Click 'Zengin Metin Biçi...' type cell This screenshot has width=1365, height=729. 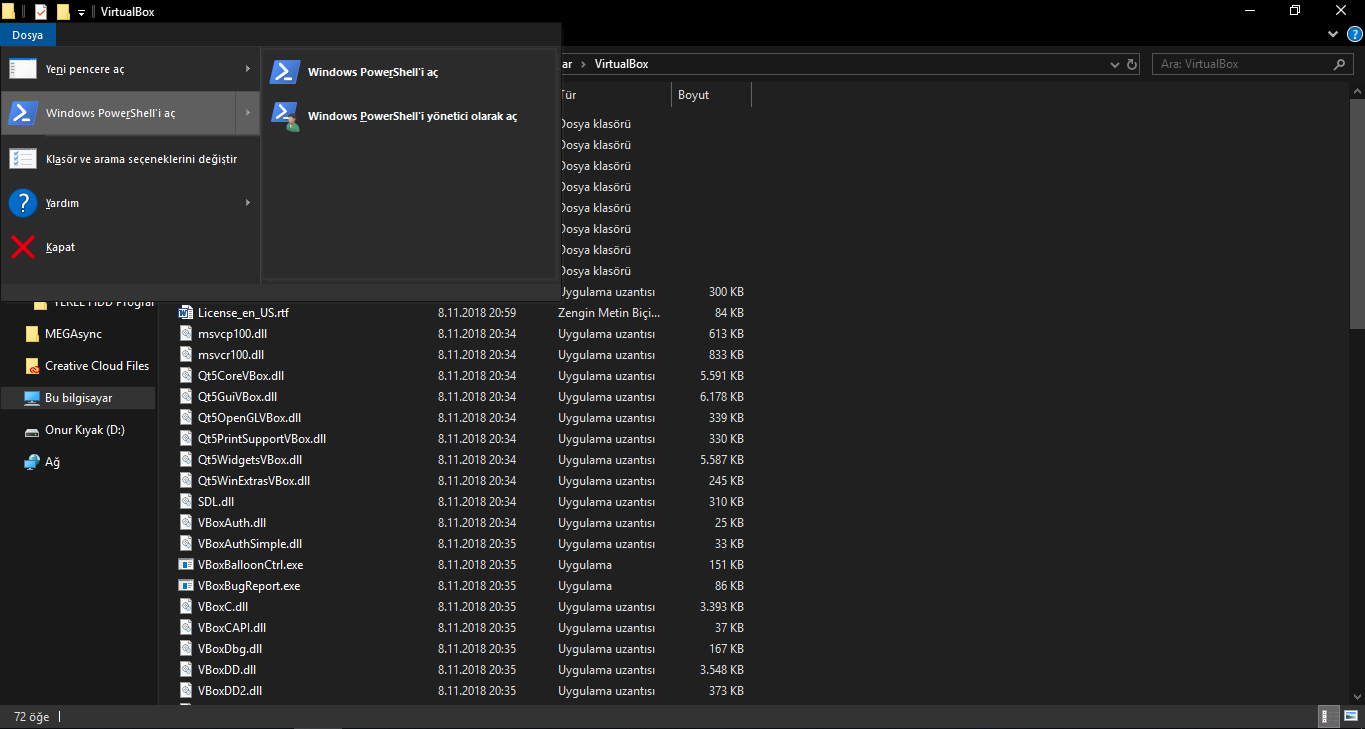pos(609,313)
